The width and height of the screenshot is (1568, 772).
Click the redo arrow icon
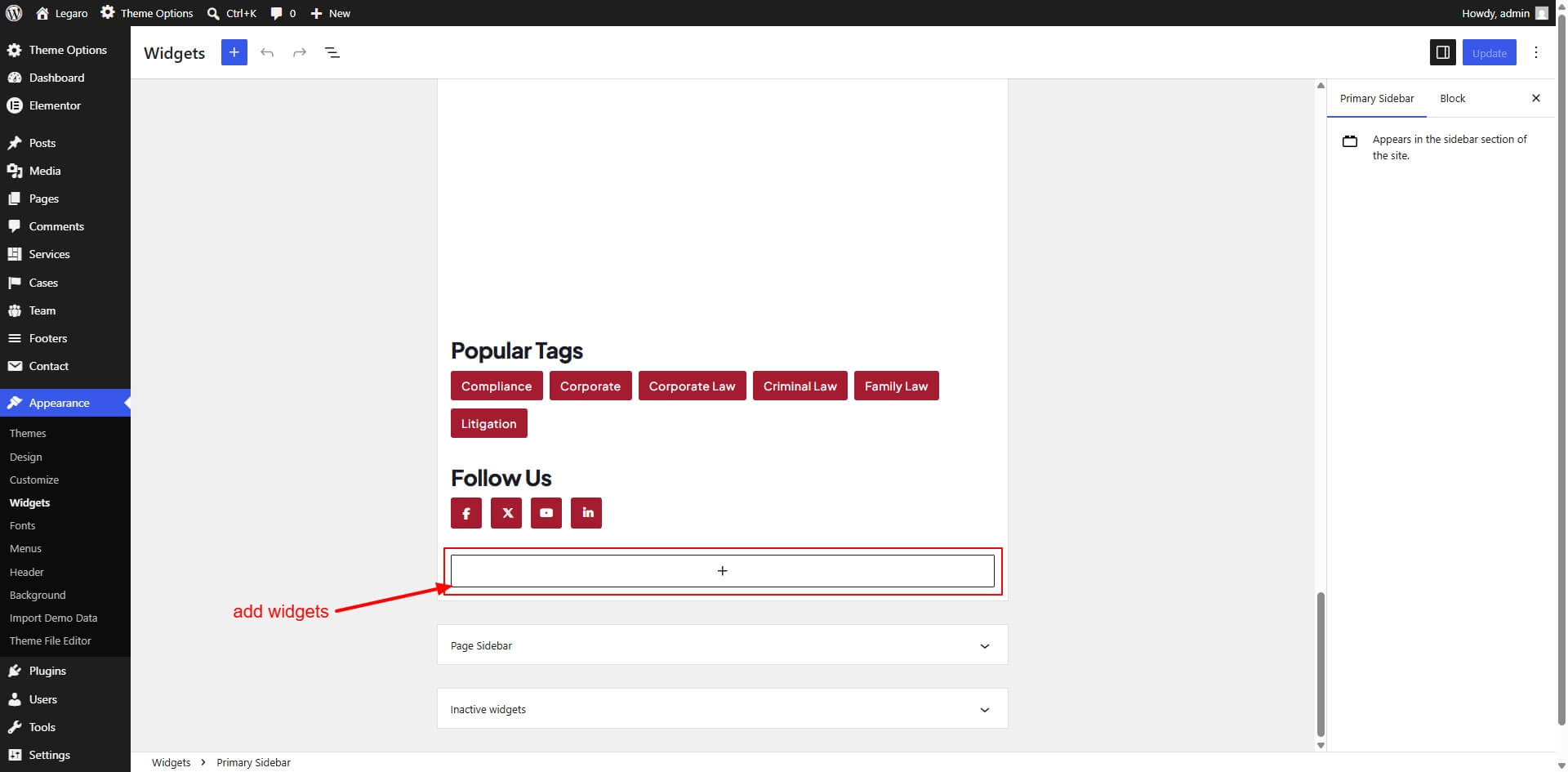tap(300, 52)
